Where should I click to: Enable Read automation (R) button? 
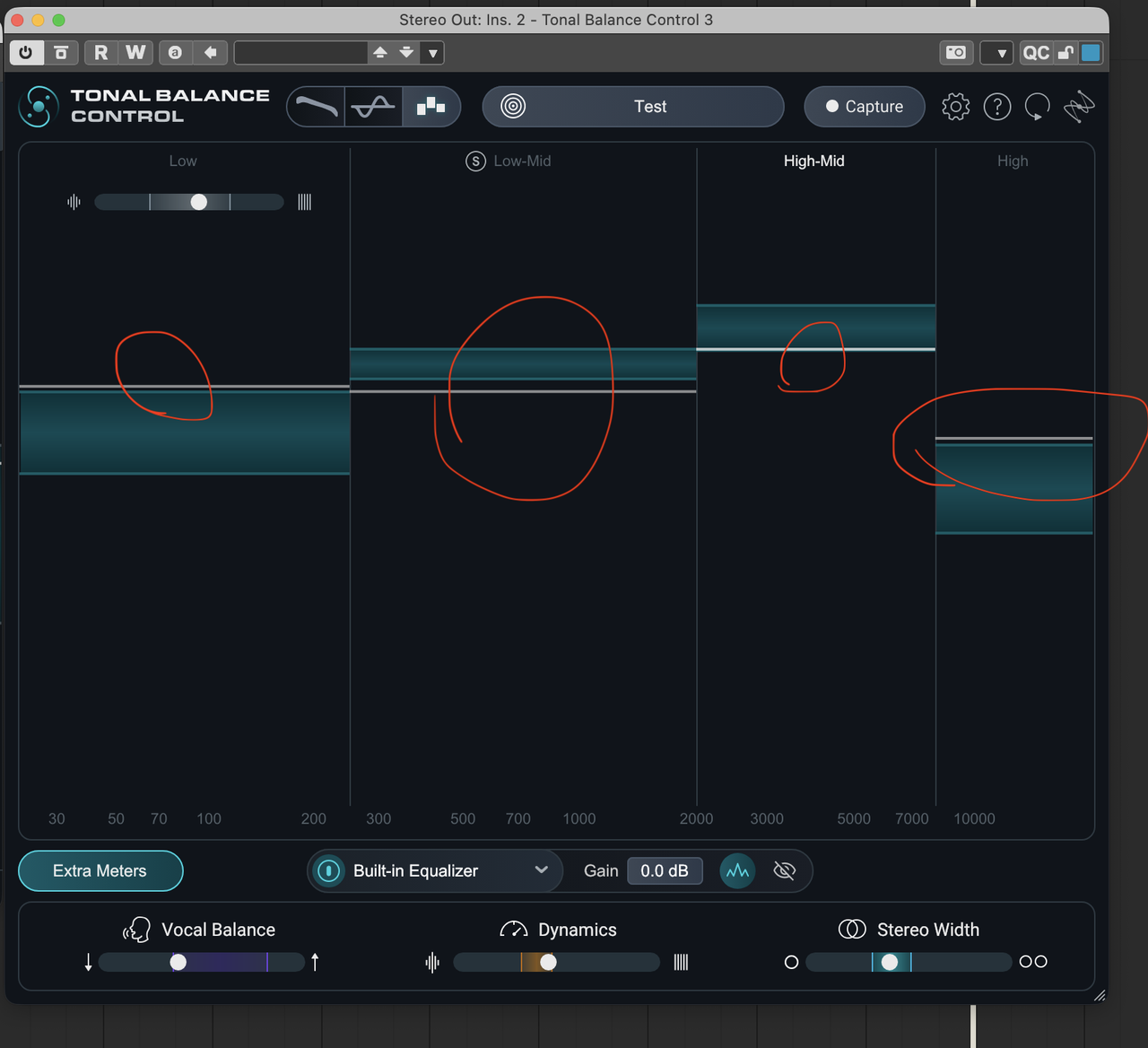(x=100, y=53)
